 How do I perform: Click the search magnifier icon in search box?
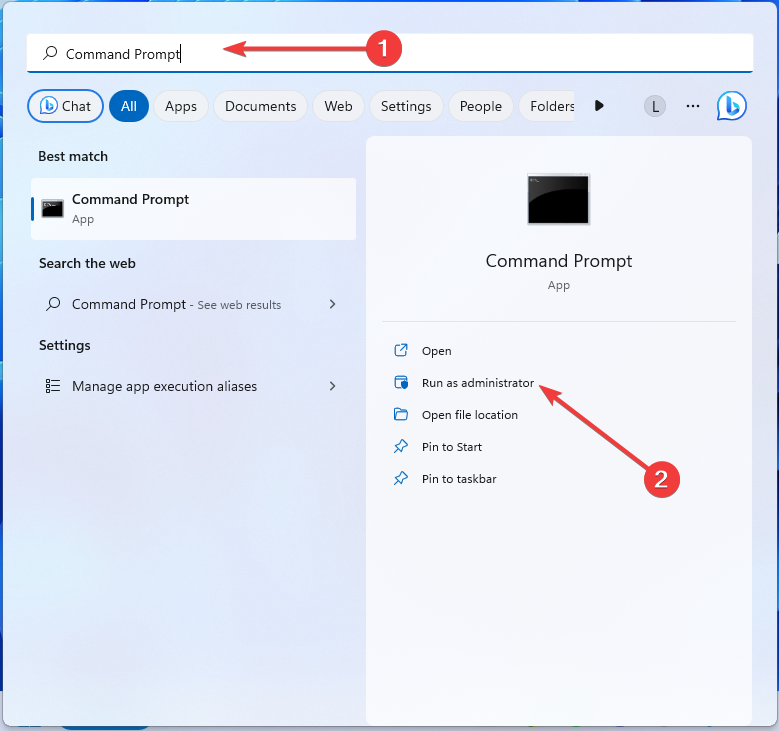[50, 53]
